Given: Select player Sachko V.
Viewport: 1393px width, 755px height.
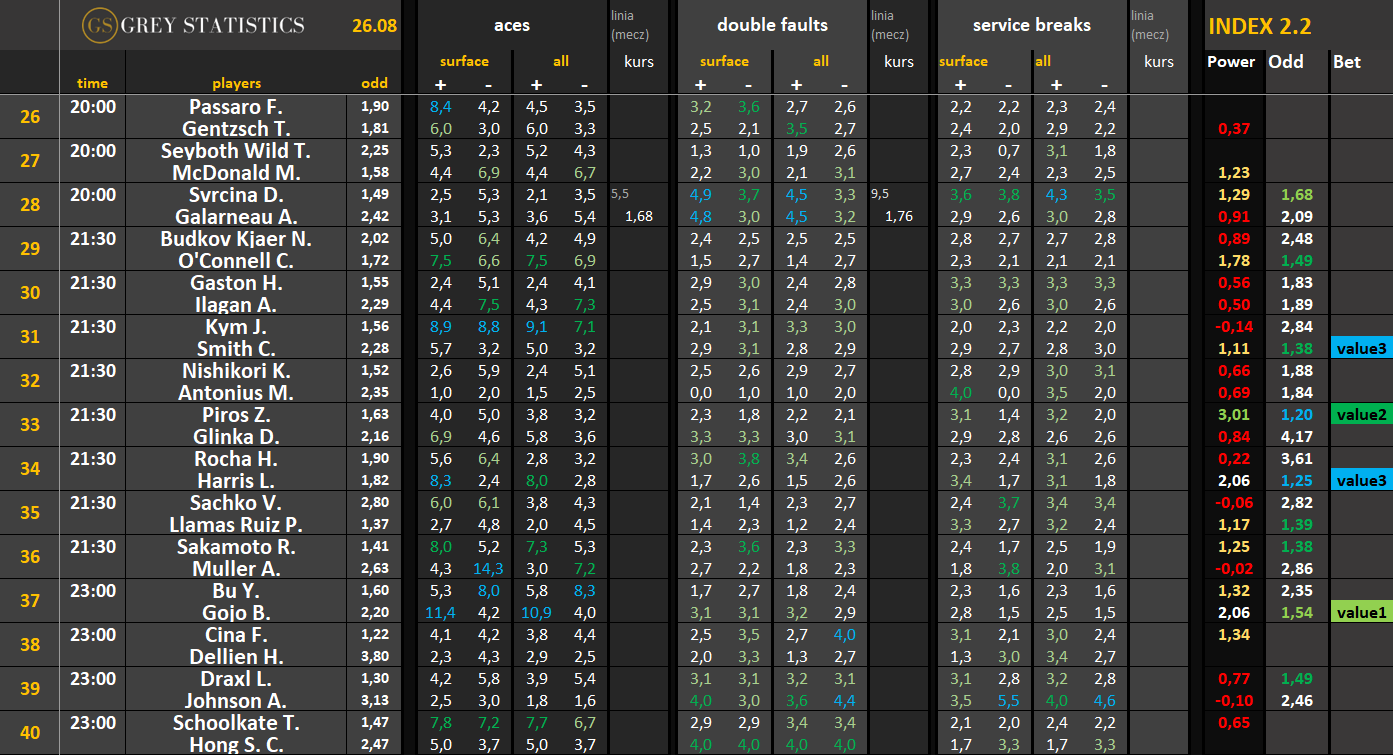Looking at the screenshot, I should [236, 502].
